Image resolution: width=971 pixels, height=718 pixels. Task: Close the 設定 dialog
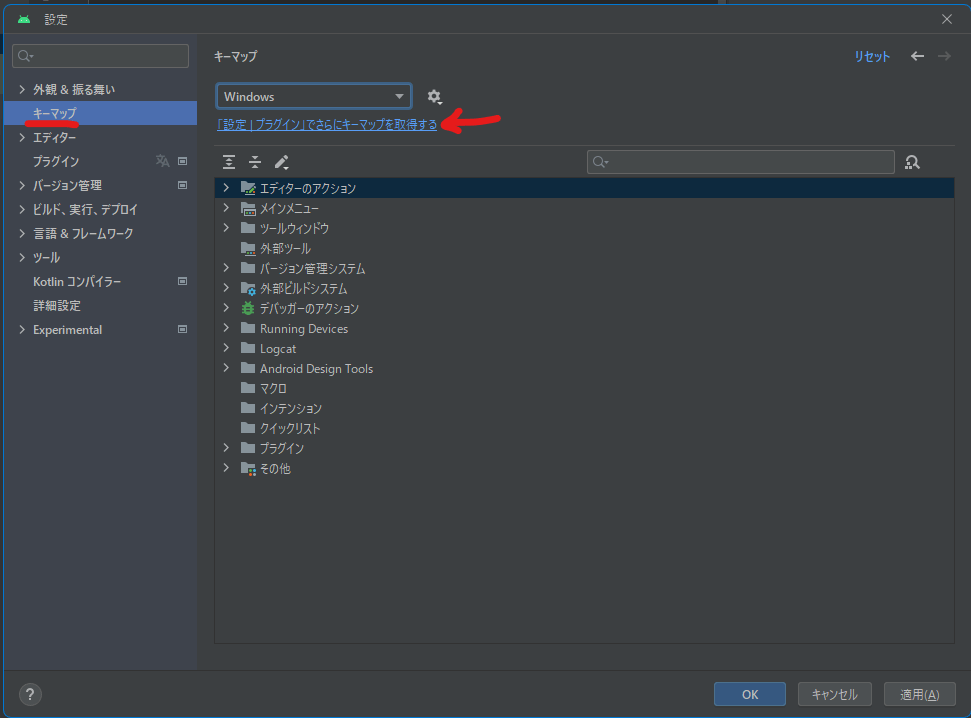(947, 19)
